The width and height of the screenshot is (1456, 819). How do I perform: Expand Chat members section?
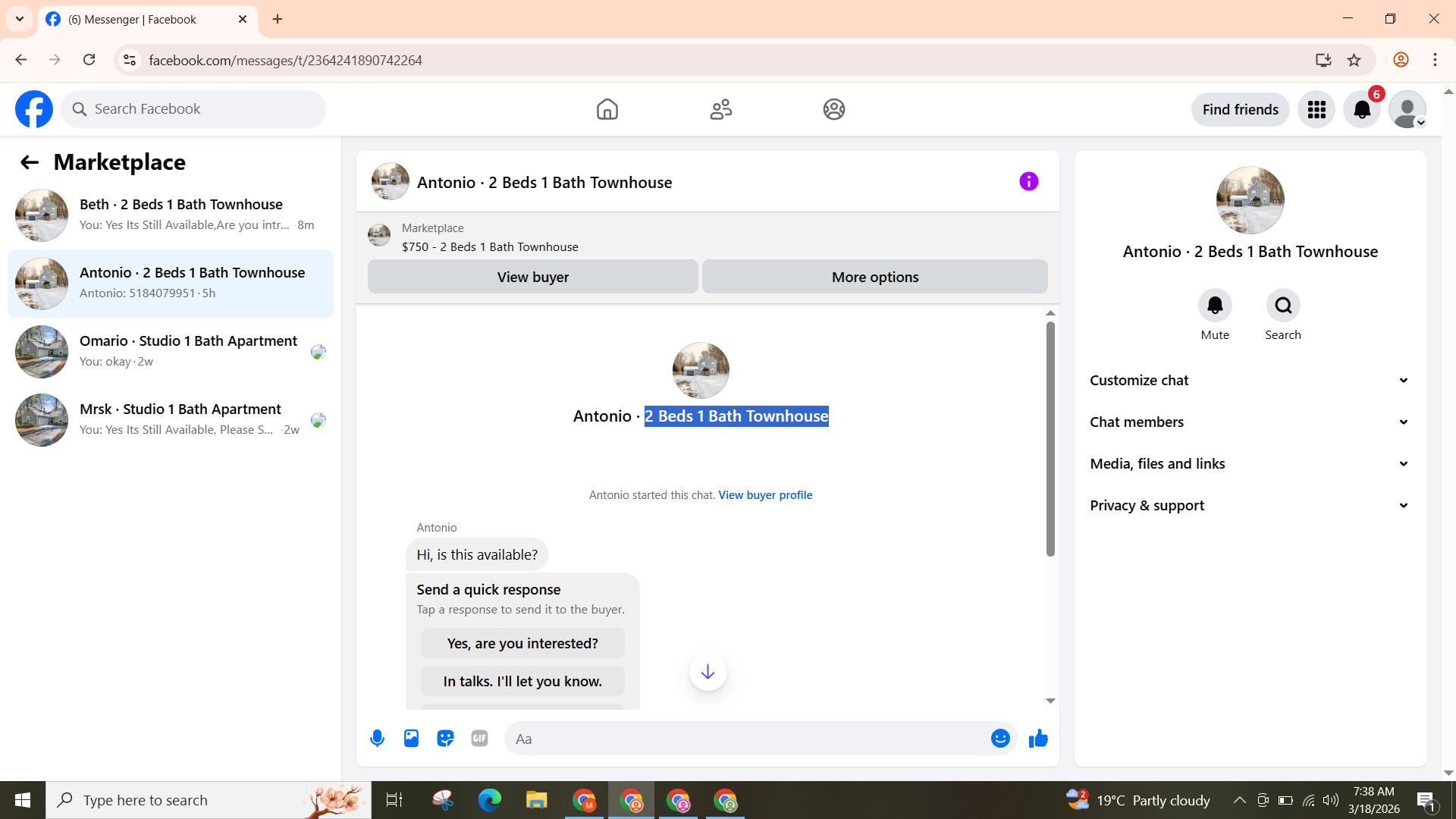tap(1250, 422)
